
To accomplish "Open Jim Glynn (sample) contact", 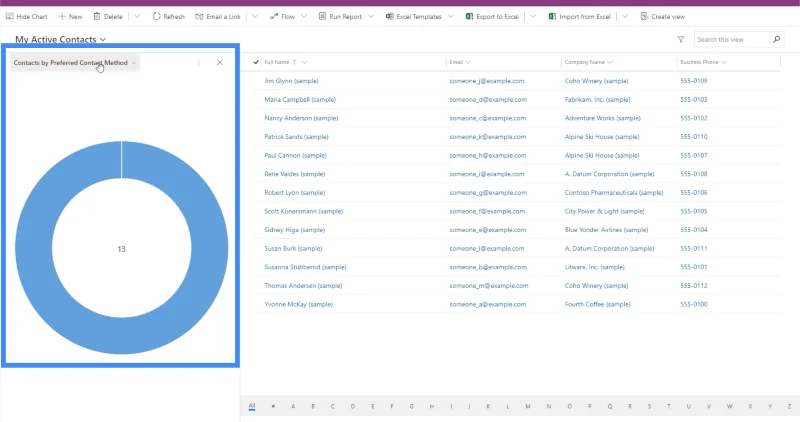I will pyautogui.click(x=291, y=81).
